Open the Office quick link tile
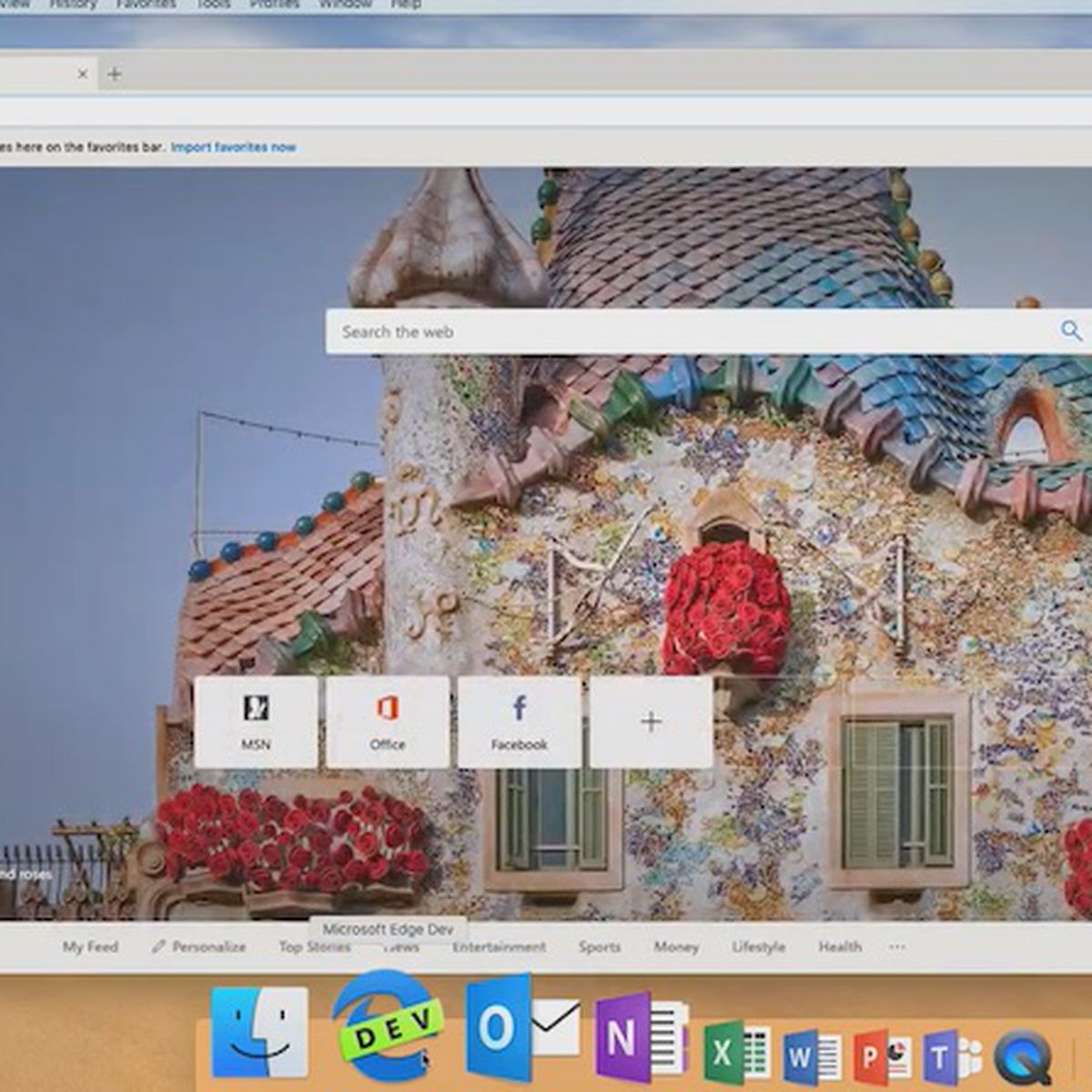This screenshot has height=1092, width=1092. point(388,722)
